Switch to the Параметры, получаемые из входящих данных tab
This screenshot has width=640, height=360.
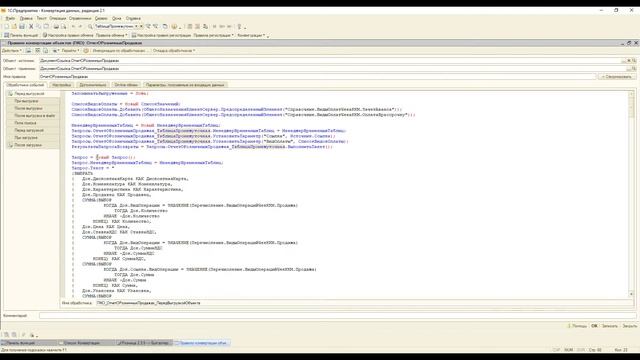185,85
